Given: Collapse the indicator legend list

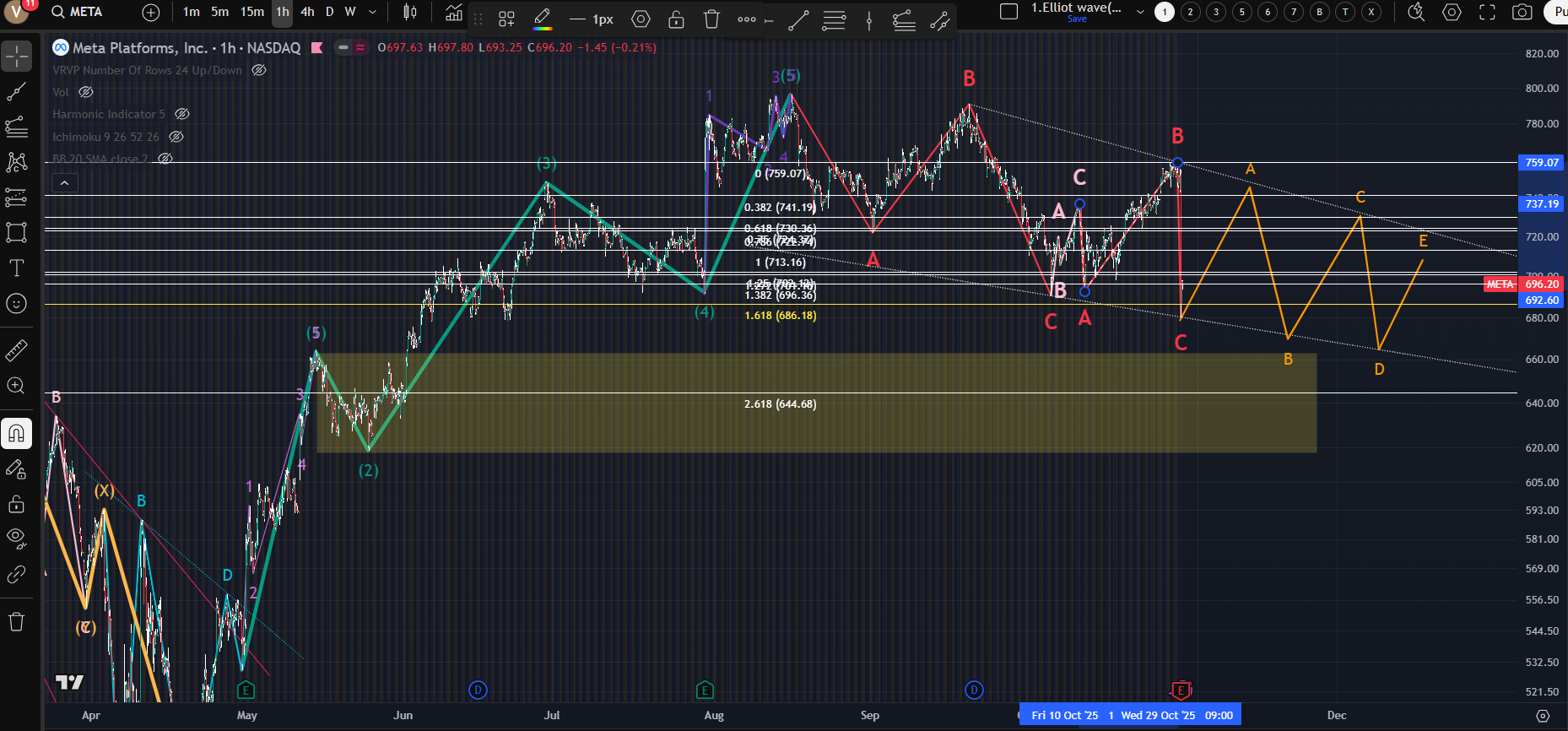Looking at the screenshot, I should tap(65, 182).
